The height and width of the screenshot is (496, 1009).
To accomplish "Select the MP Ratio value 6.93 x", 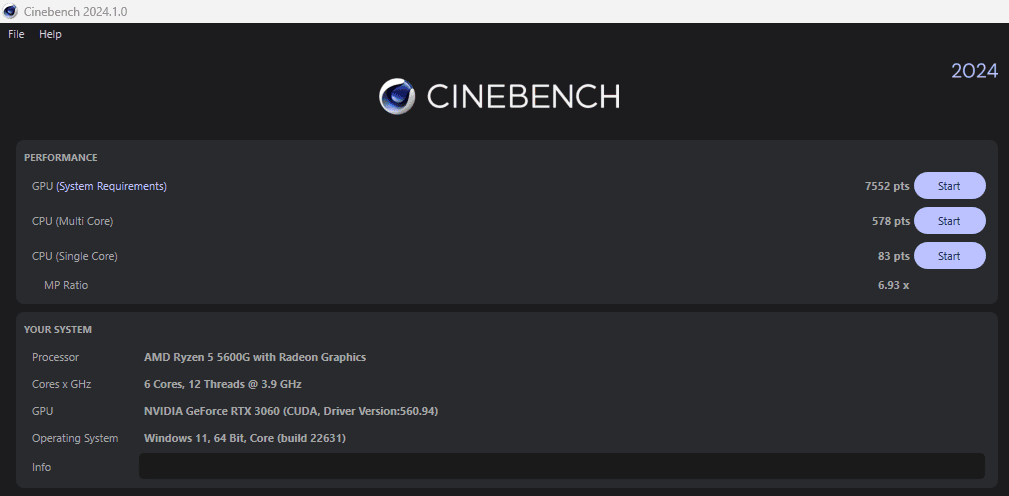I will (x=893, y=284).
